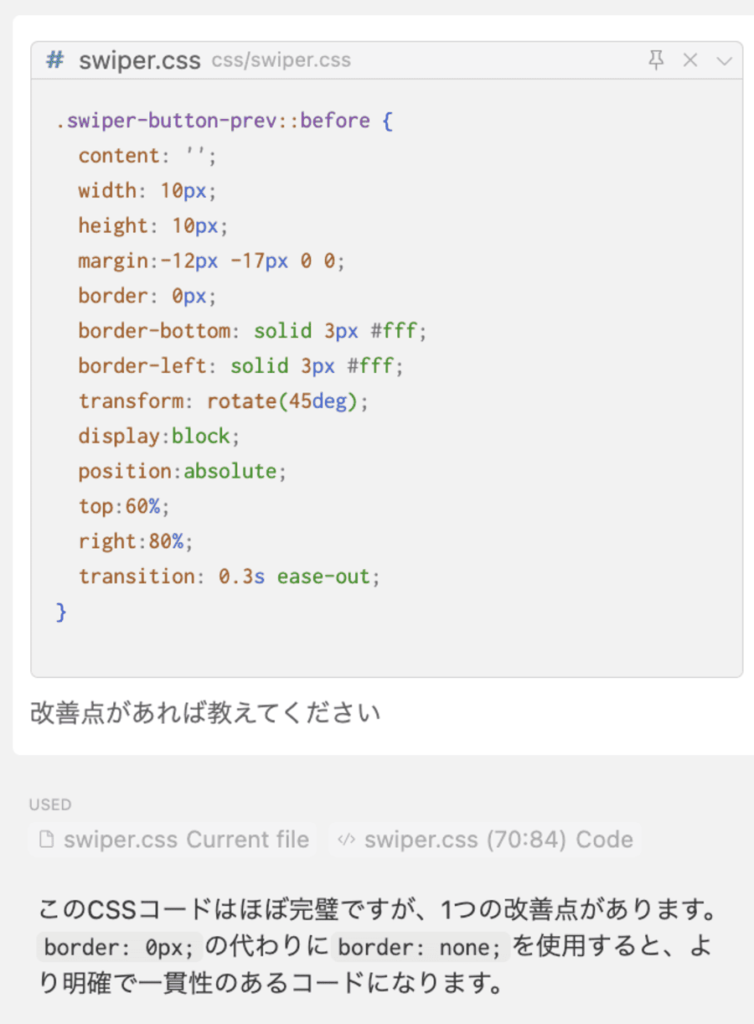Open the swiper.css file title

tap(139, 60)
